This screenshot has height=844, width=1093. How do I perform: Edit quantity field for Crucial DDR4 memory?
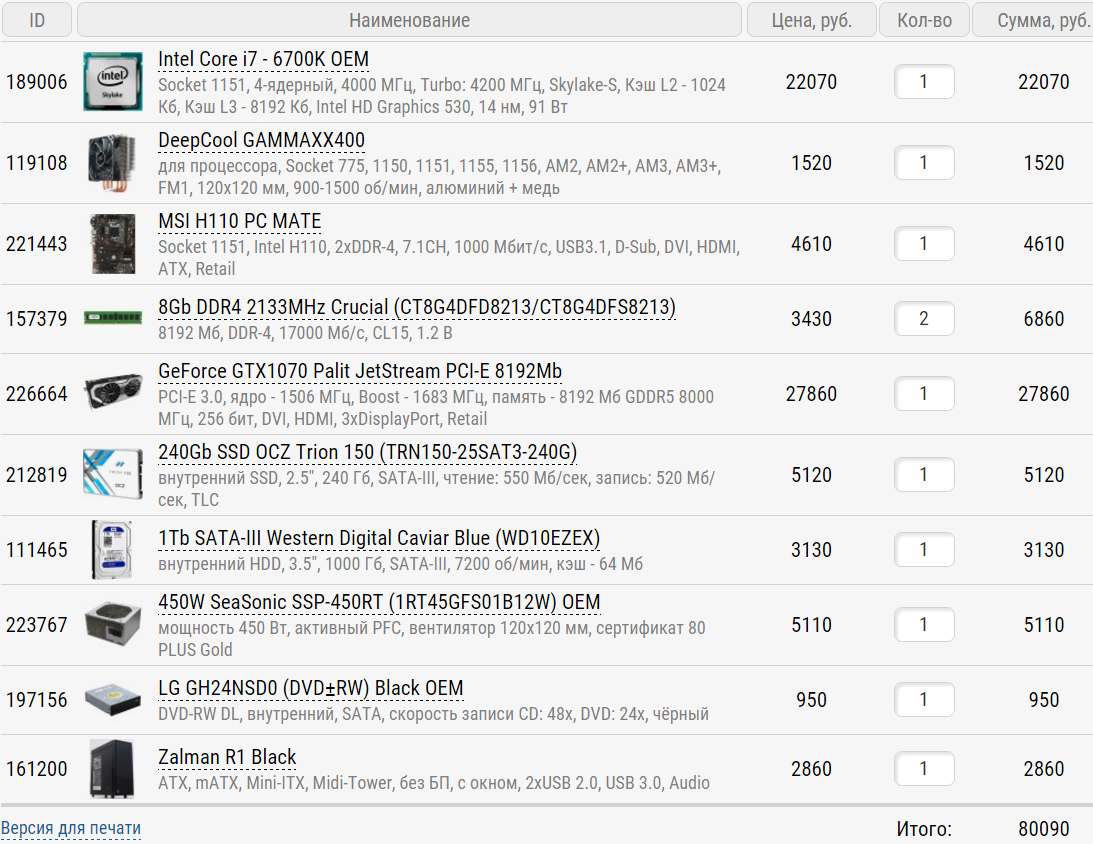tap(924, 319)
